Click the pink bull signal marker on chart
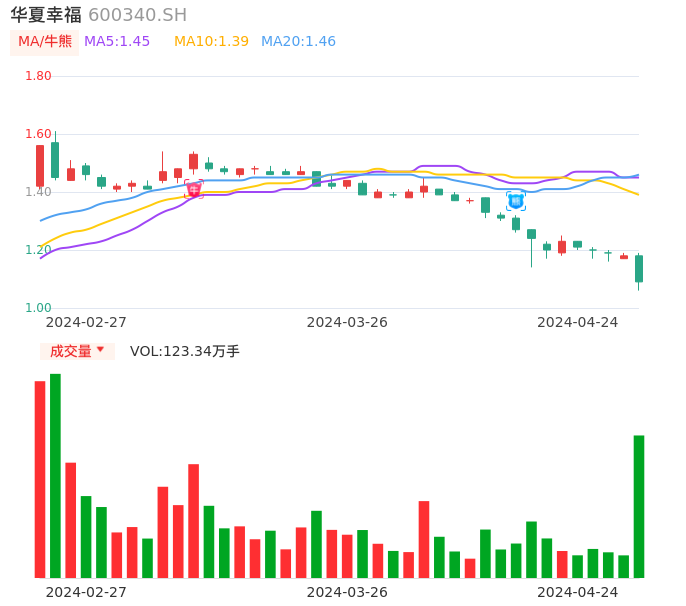The image size is (686, 606). (193, 189)
